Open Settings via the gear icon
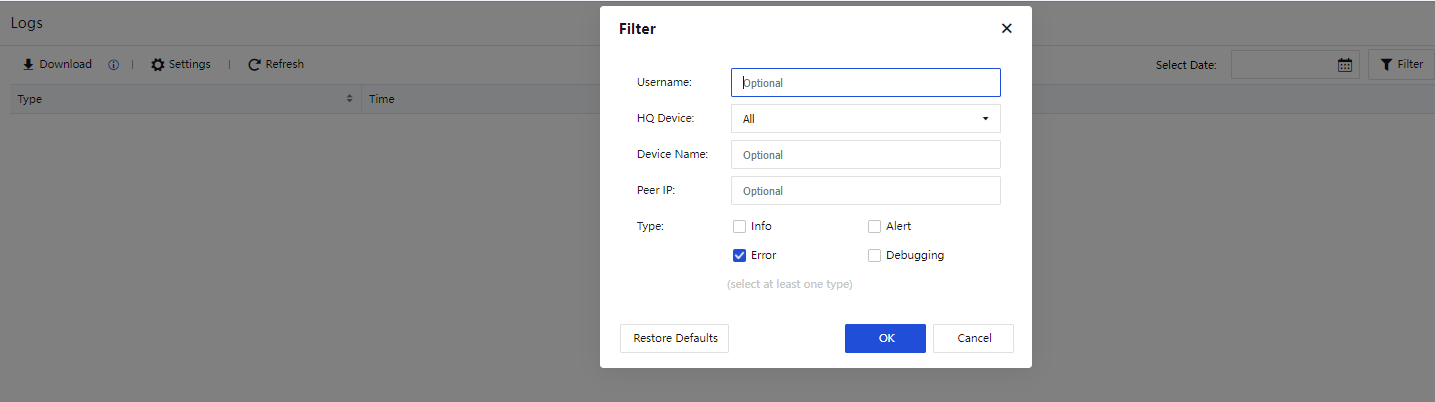This screenshot has height=402, width=1435. pos(158,64)
